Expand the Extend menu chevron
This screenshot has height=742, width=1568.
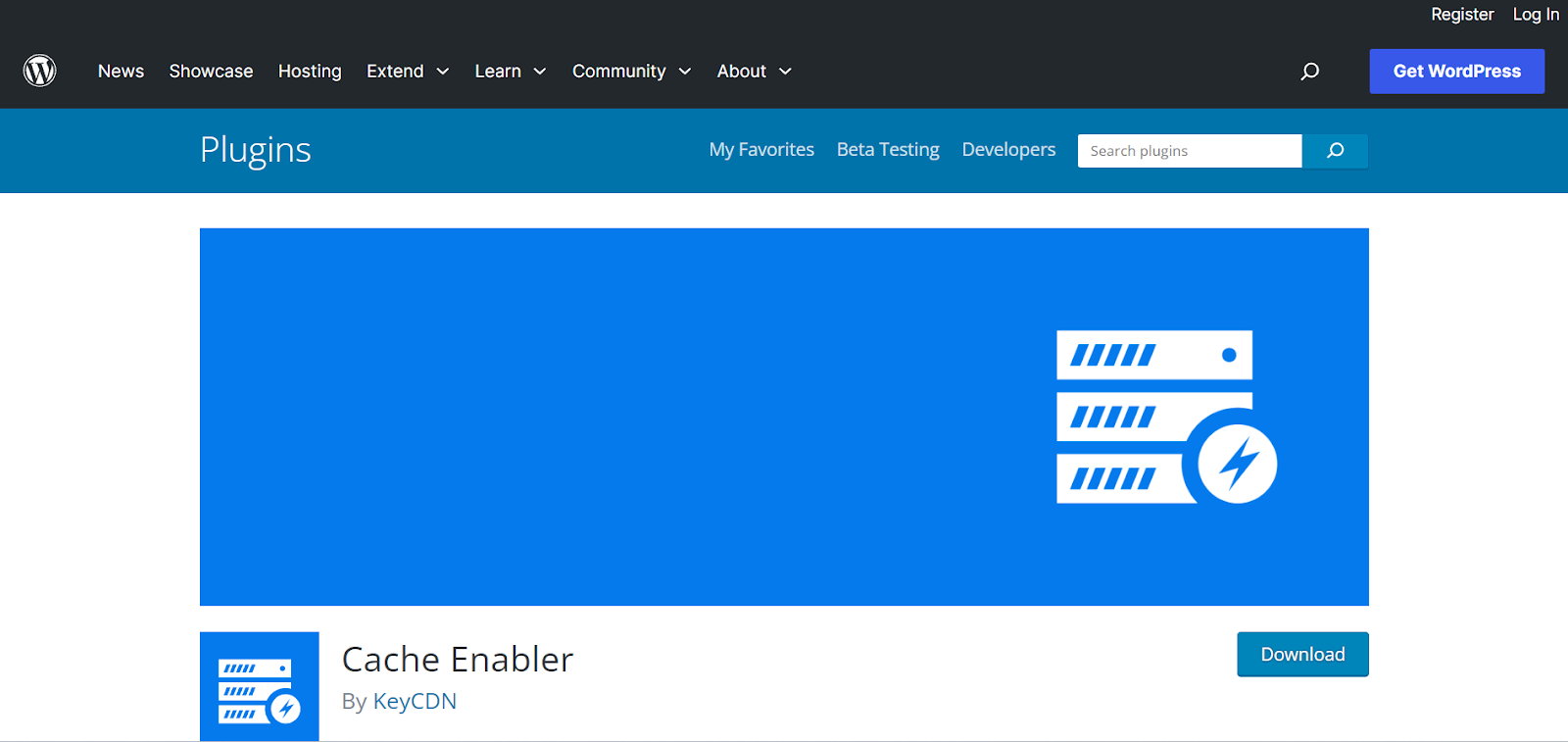coord(443,72)
